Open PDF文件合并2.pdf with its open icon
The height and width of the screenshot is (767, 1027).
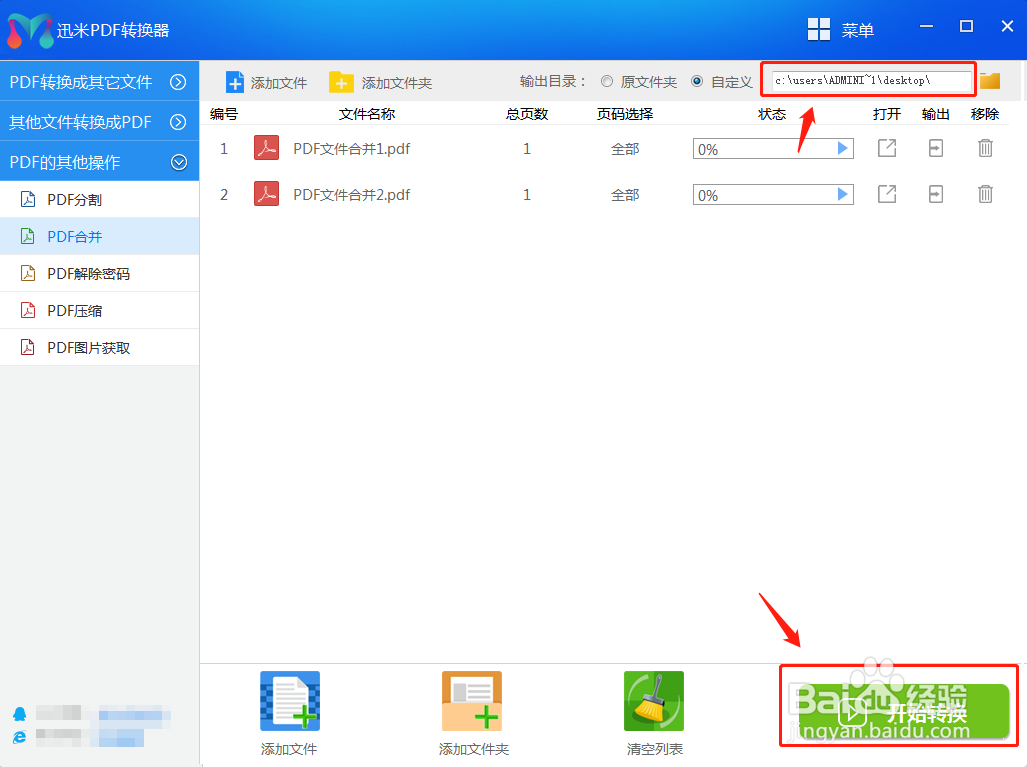[887, 194]
